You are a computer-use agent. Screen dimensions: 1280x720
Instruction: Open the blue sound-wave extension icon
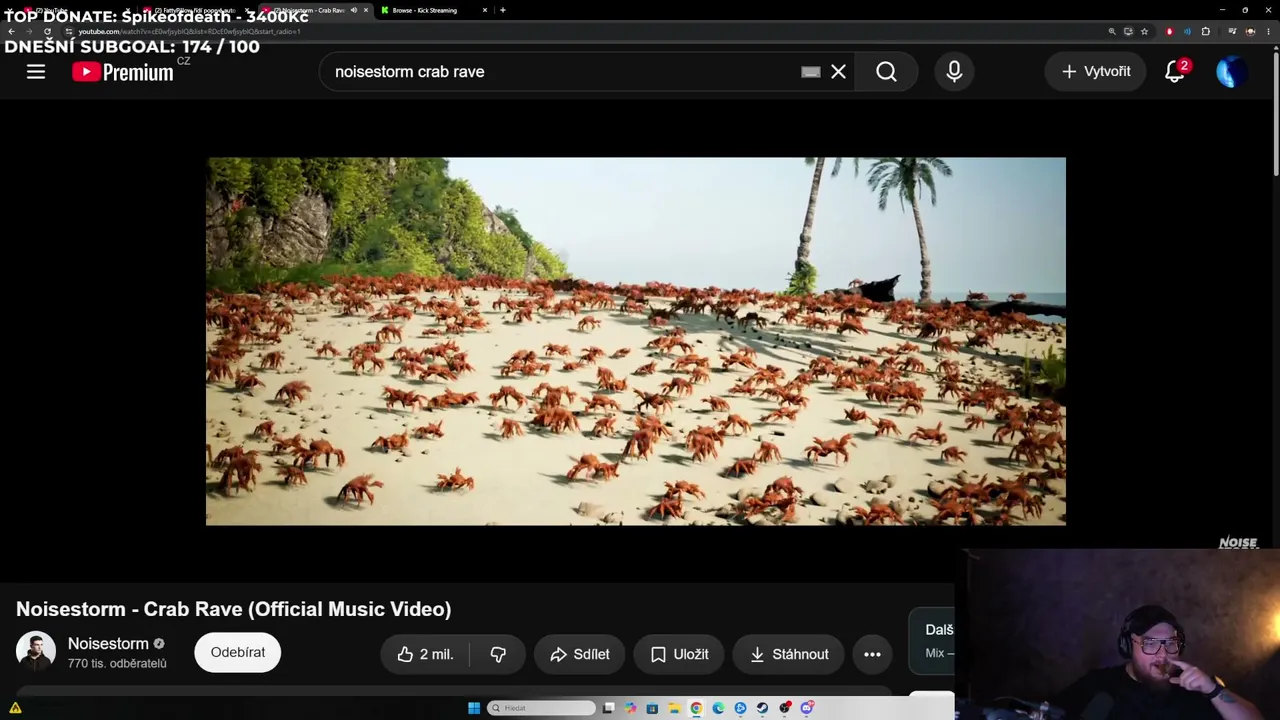[x=1187, y=31]
